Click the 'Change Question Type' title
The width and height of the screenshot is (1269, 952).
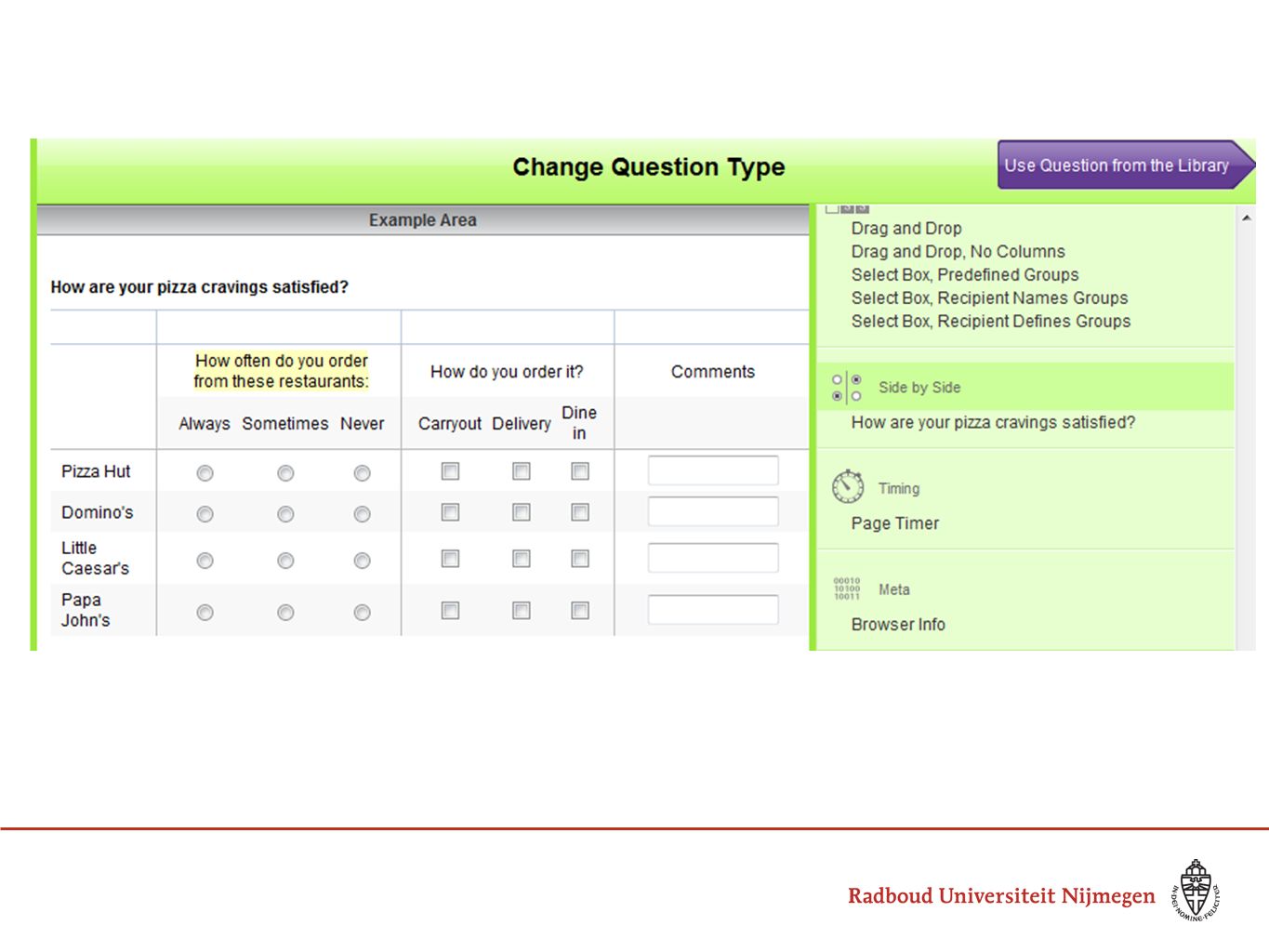[x=649, y=167]
